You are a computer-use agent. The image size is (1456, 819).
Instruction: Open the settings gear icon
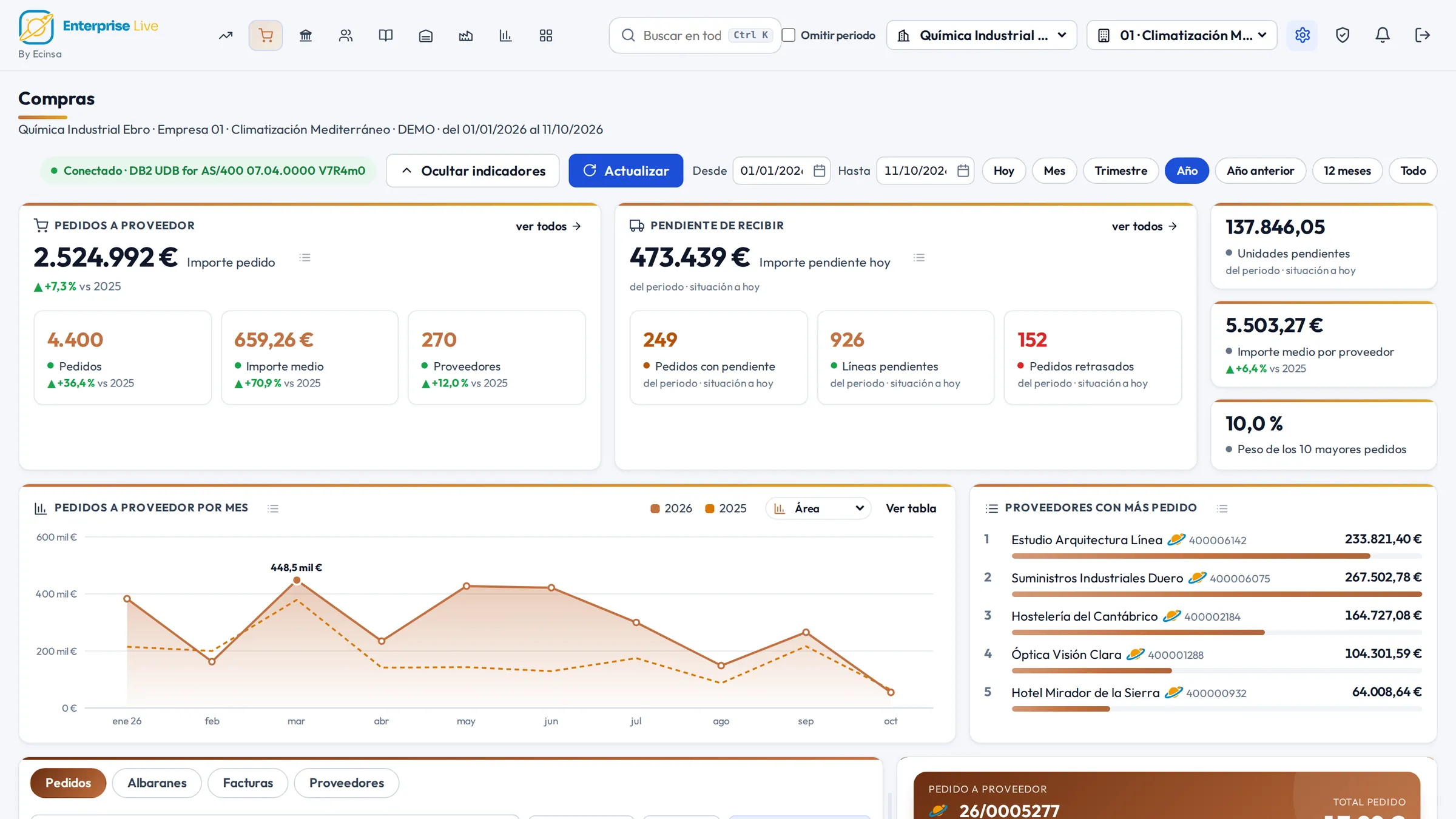pos(1303,35)
